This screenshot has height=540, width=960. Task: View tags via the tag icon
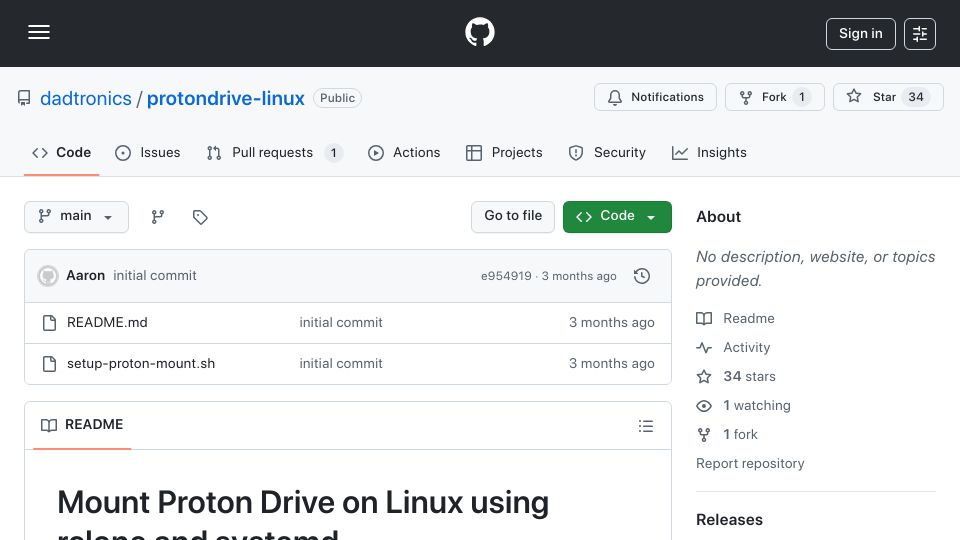point(200,217)
